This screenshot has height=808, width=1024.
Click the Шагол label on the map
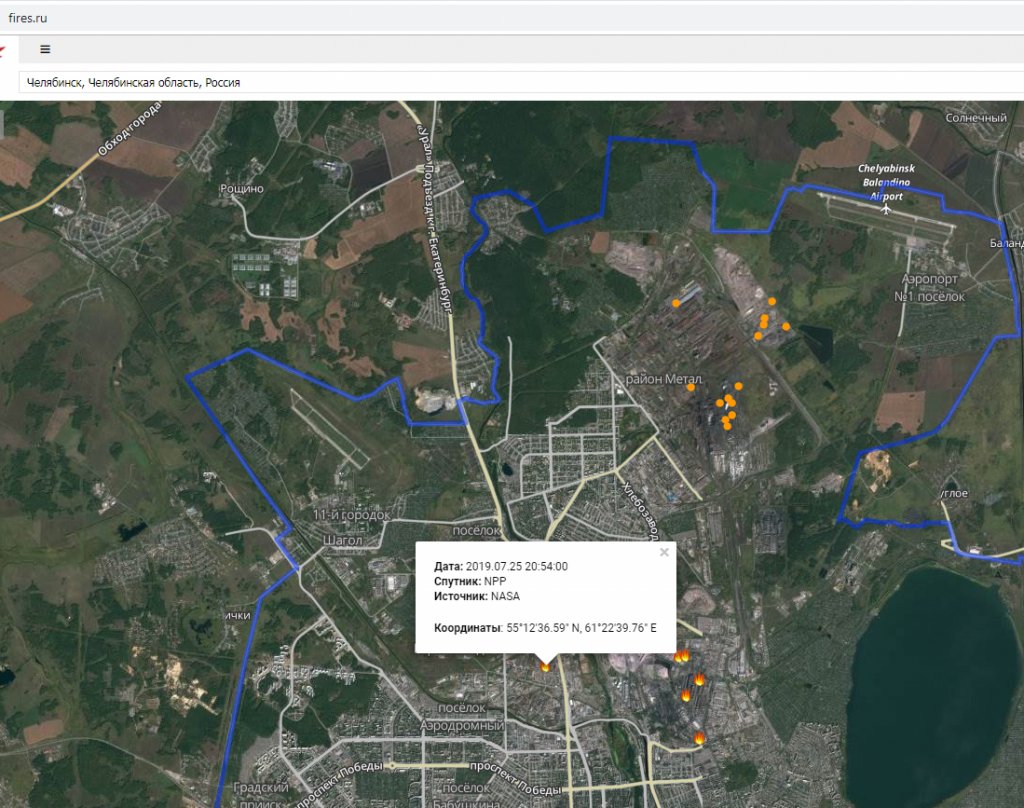click(342, 540)
